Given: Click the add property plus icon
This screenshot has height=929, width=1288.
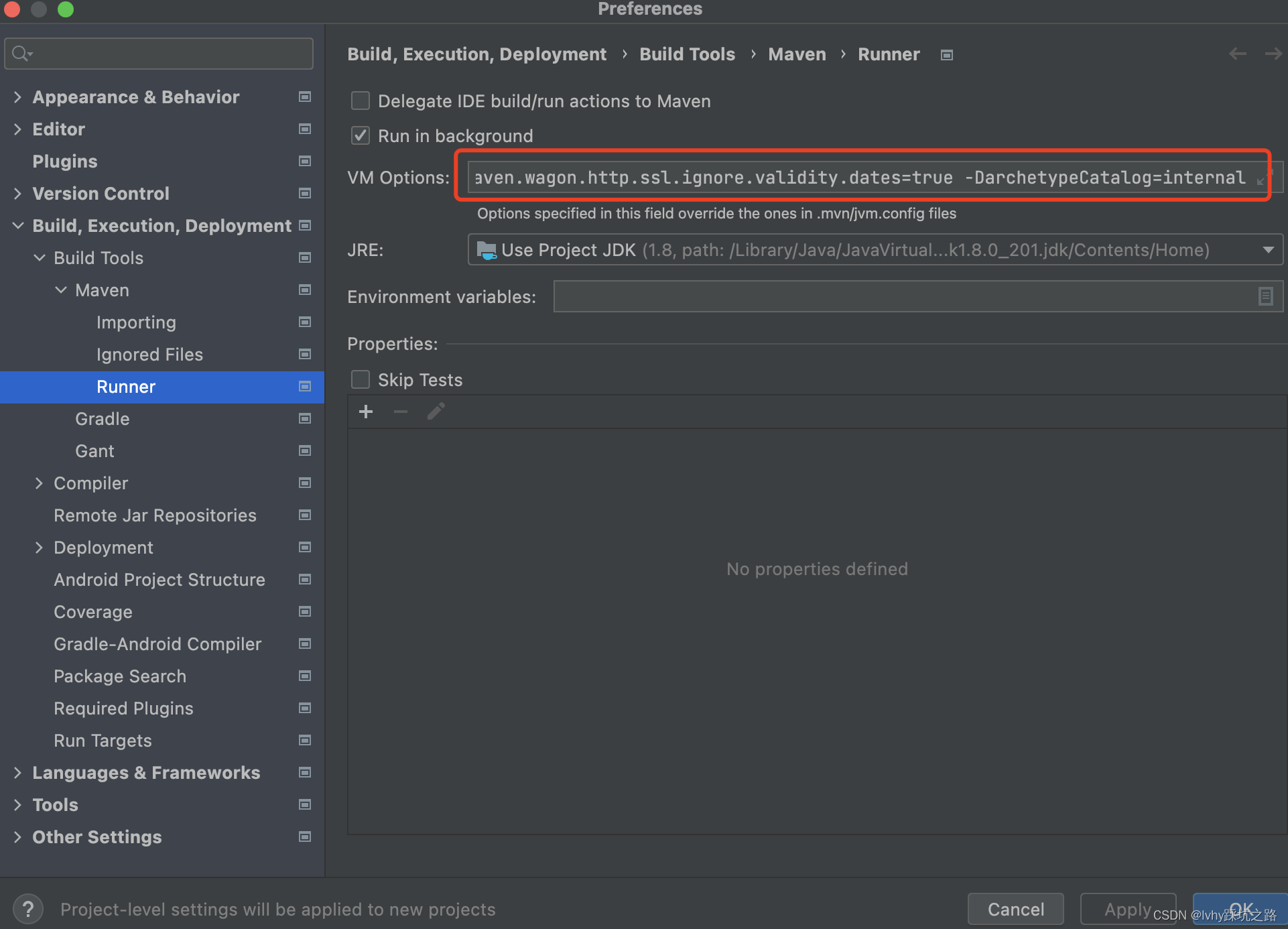Looking at the screenshot, I should pyautogui.click(x=366, y=412).
